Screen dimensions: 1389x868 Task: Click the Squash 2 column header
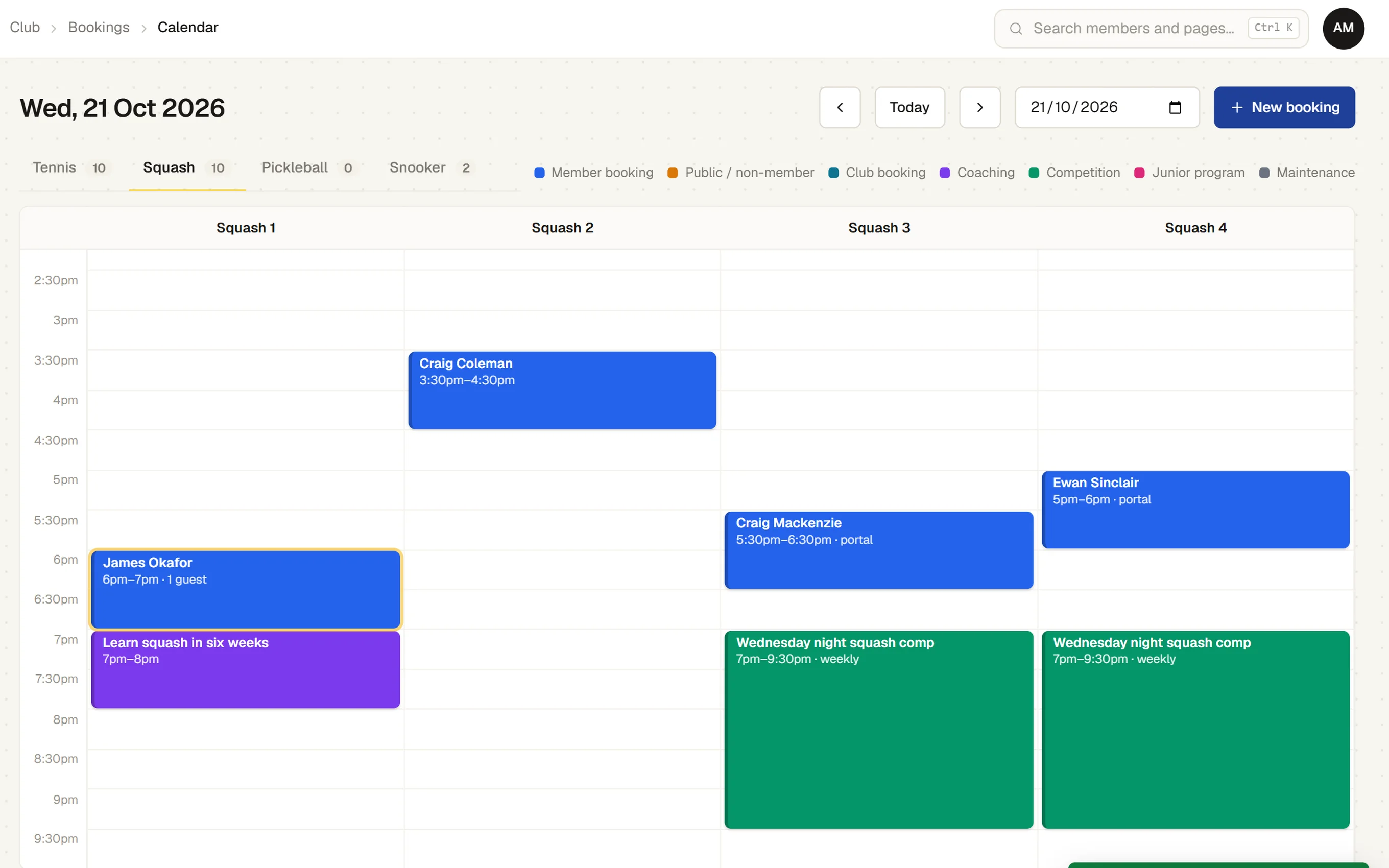pos(562,228)
